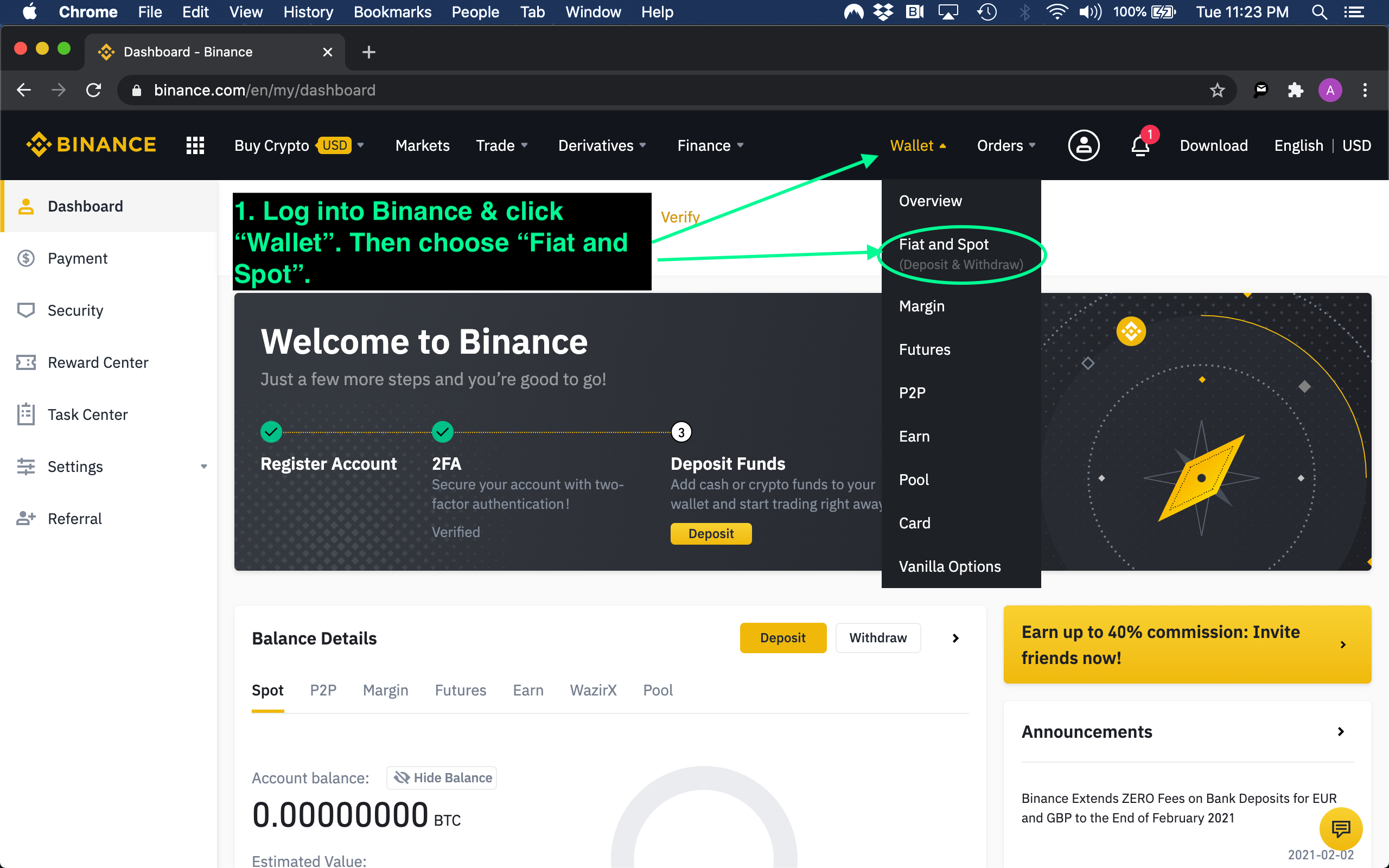
Task: Open the Finance dropdown
Action: (711, 145)
